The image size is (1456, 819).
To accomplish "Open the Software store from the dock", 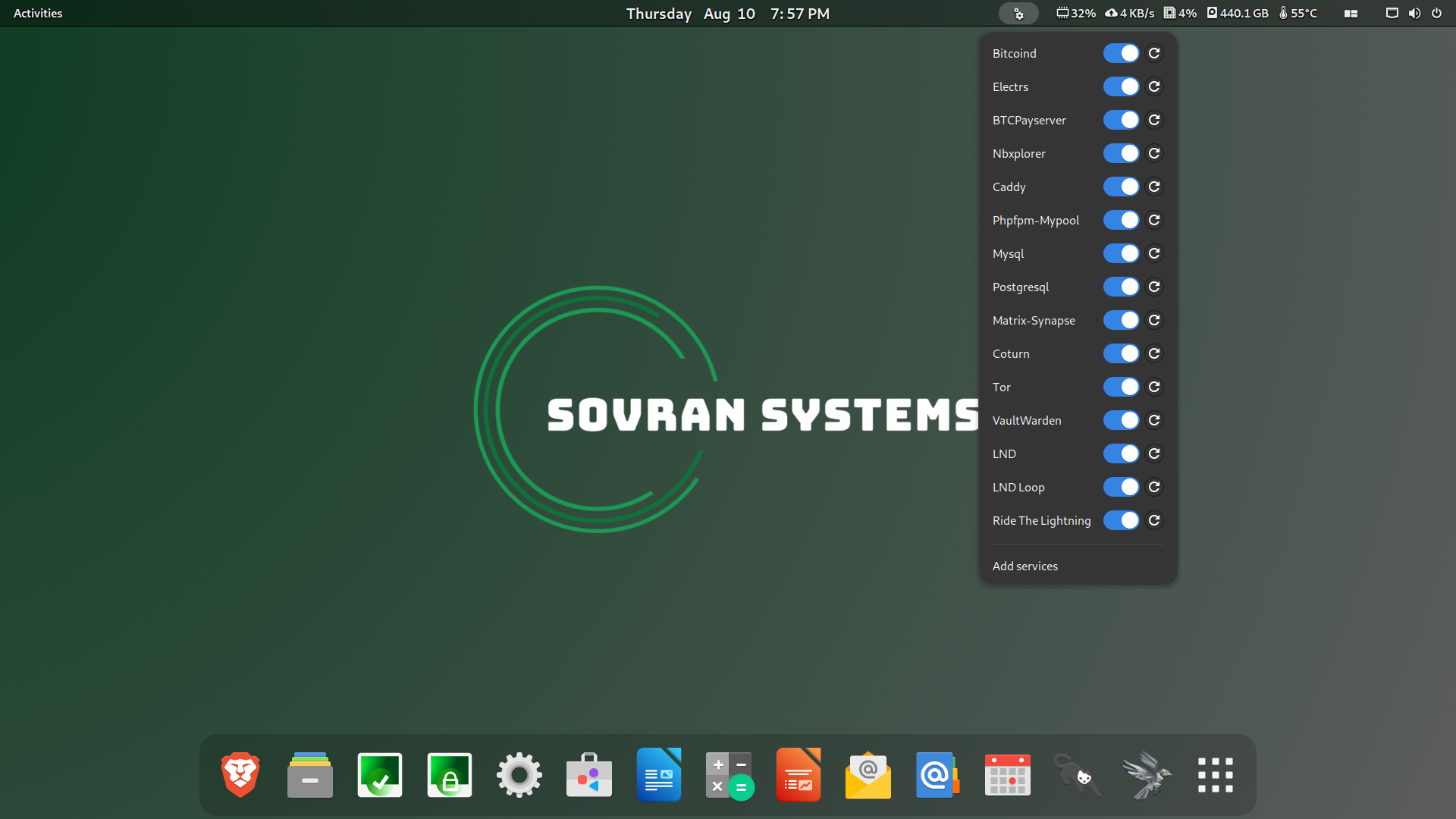I will (x=589, y=775).
